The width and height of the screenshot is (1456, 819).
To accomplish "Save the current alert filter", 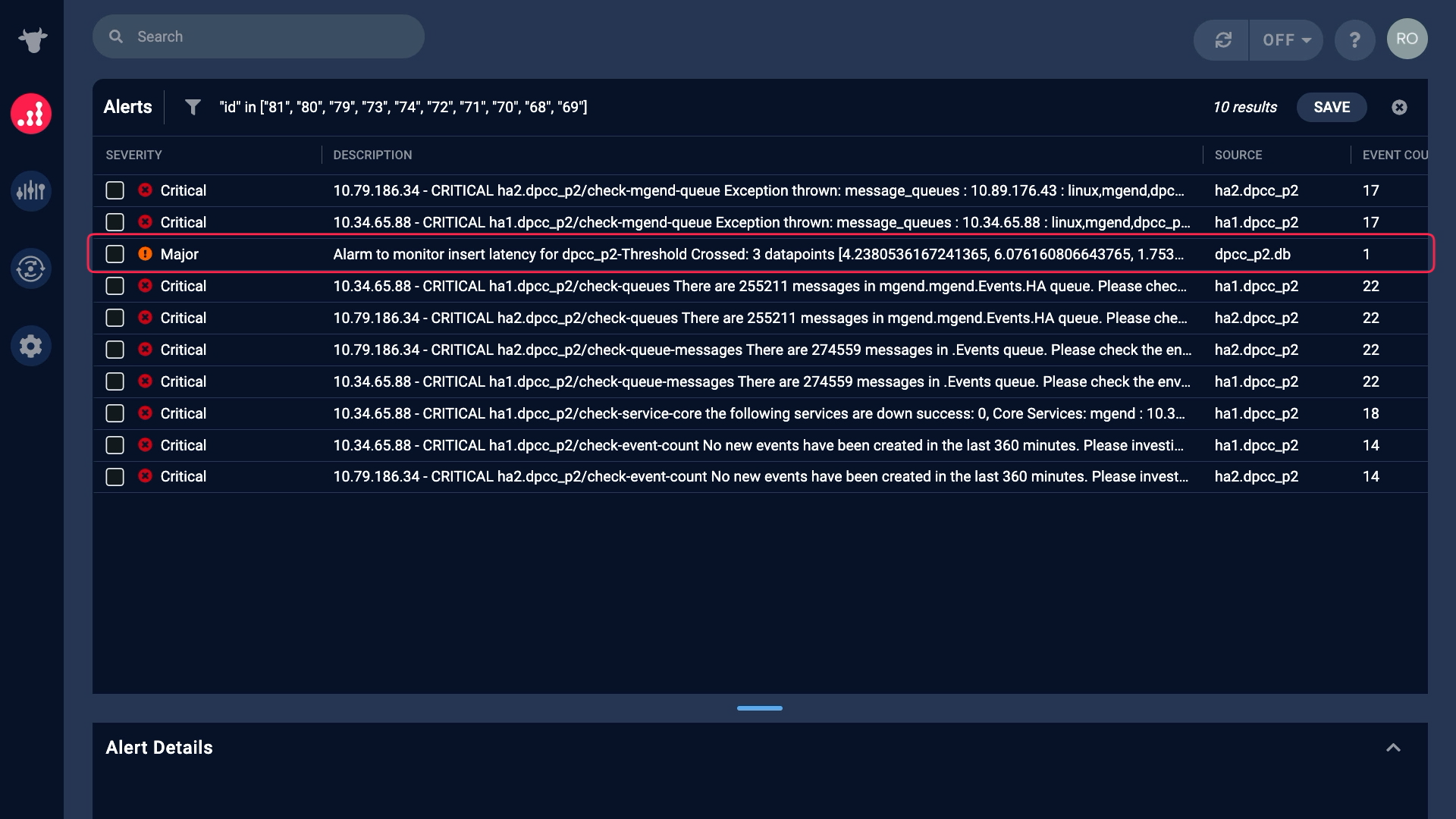I will (1332, 107).
